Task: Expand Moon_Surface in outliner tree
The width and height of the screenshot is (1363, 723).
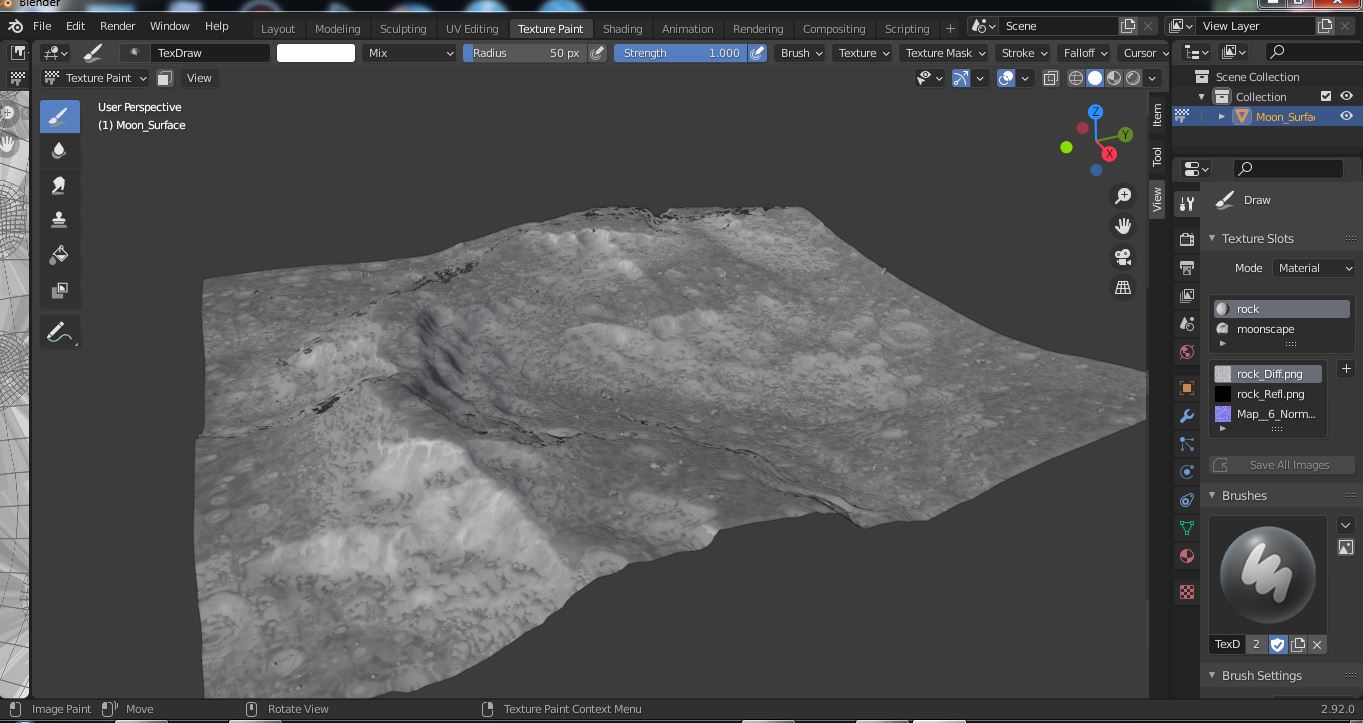Action: pos(1222,117)
